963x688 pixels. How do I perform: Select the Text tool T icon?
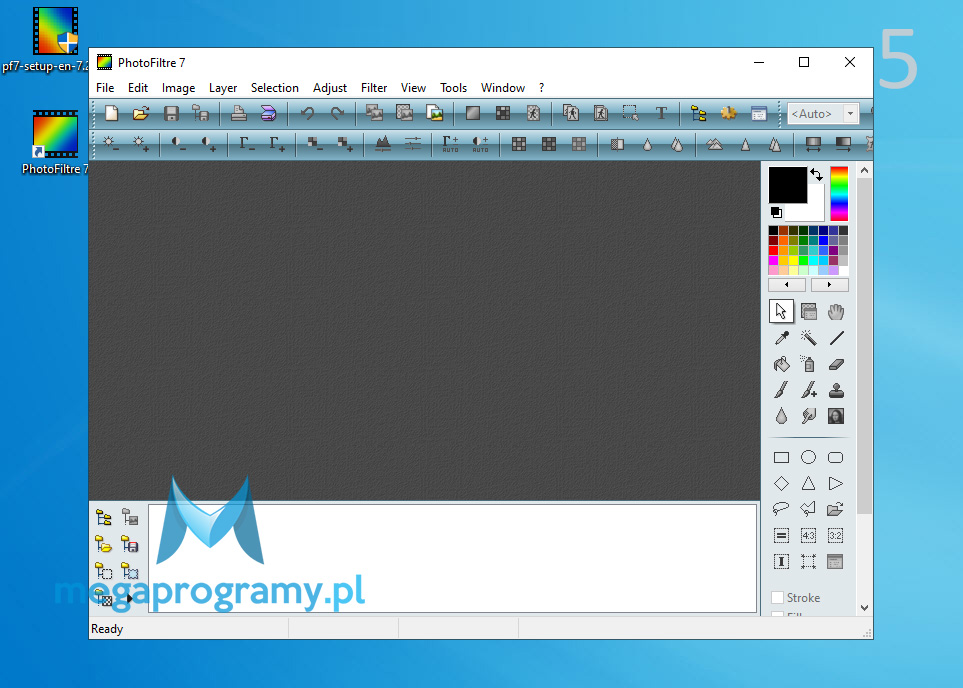[661, 114]
